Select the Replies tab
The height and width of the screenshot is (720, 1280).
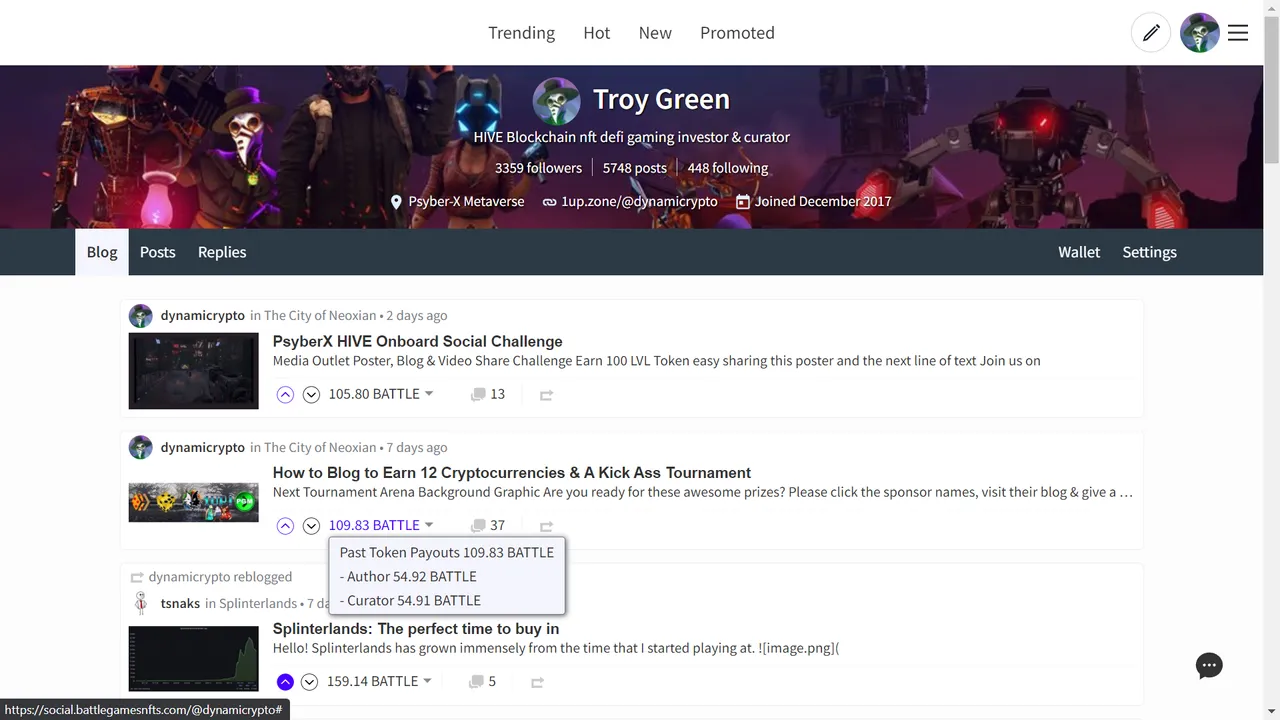coord(222,252)
